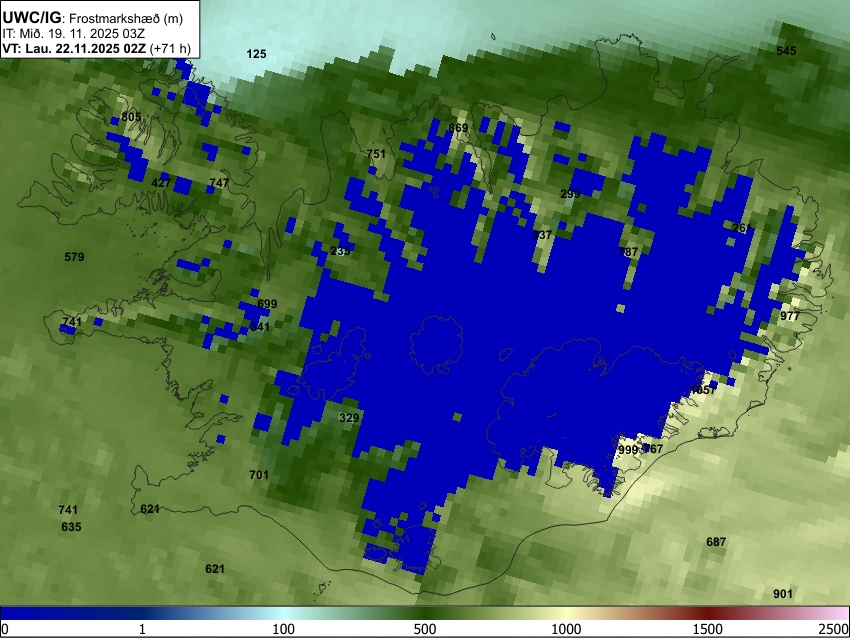Select the legend label 500
Image resolution: width=850 pixels, height=638 pixels.
[x=425, y=629]
